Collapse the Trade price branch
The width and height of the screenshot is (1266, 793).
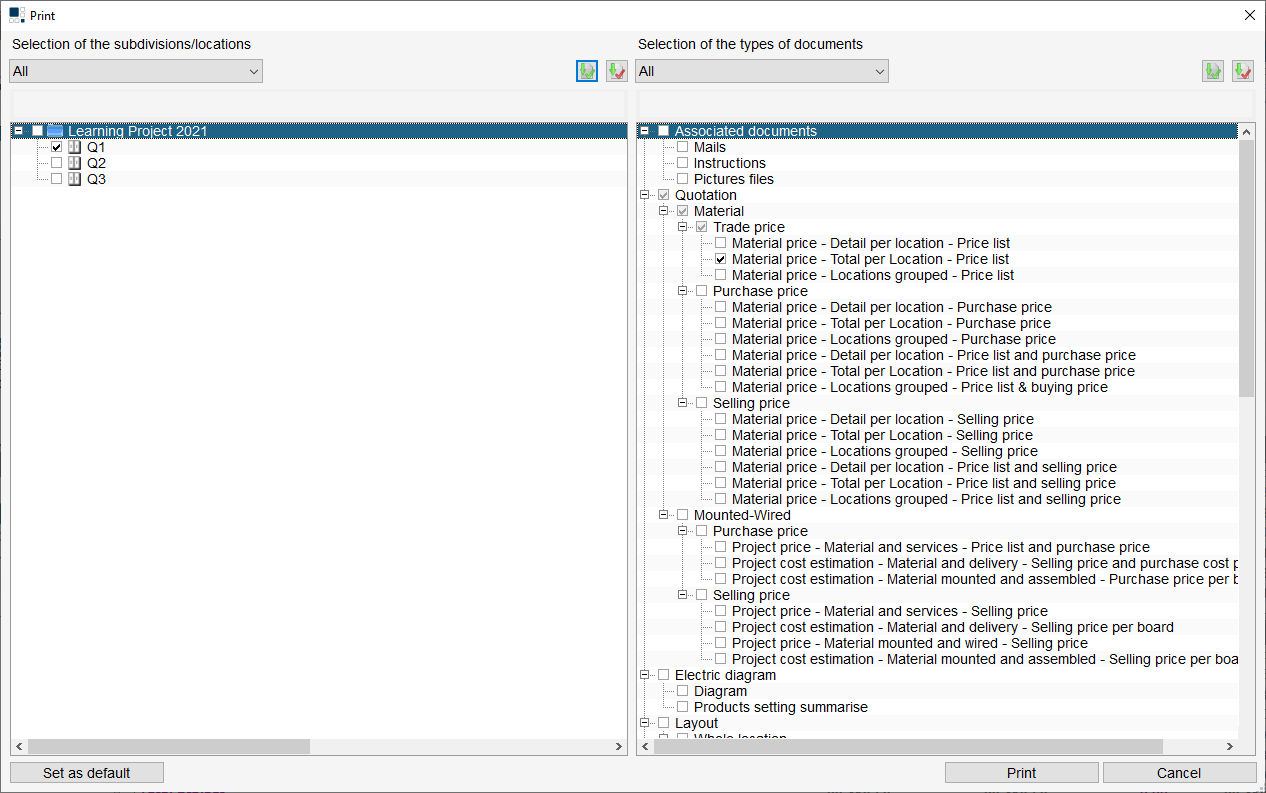point(682,227)
